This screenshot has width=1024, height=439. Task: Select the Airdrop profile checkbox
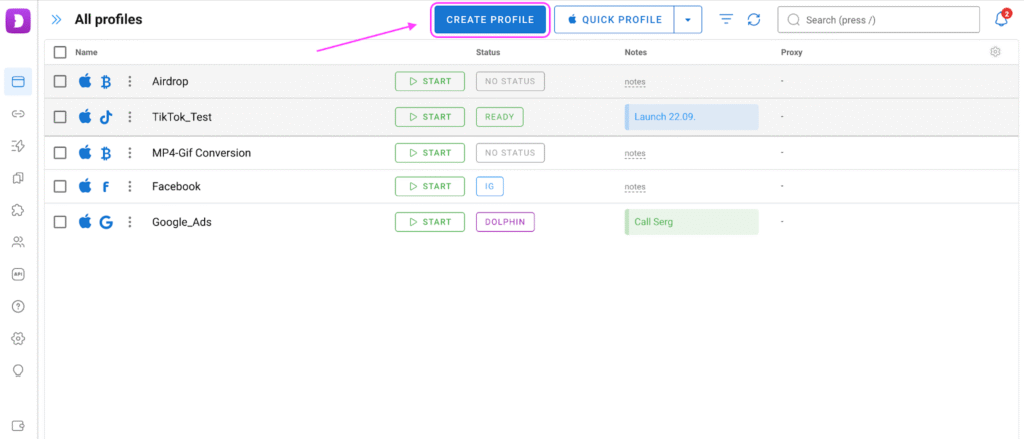pyautogui.click(x=60, y=81)
